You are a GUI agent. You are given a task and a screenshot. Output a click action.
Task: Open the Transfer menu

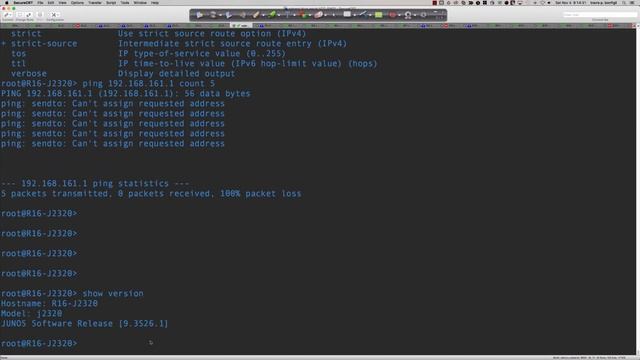point(95,2)
